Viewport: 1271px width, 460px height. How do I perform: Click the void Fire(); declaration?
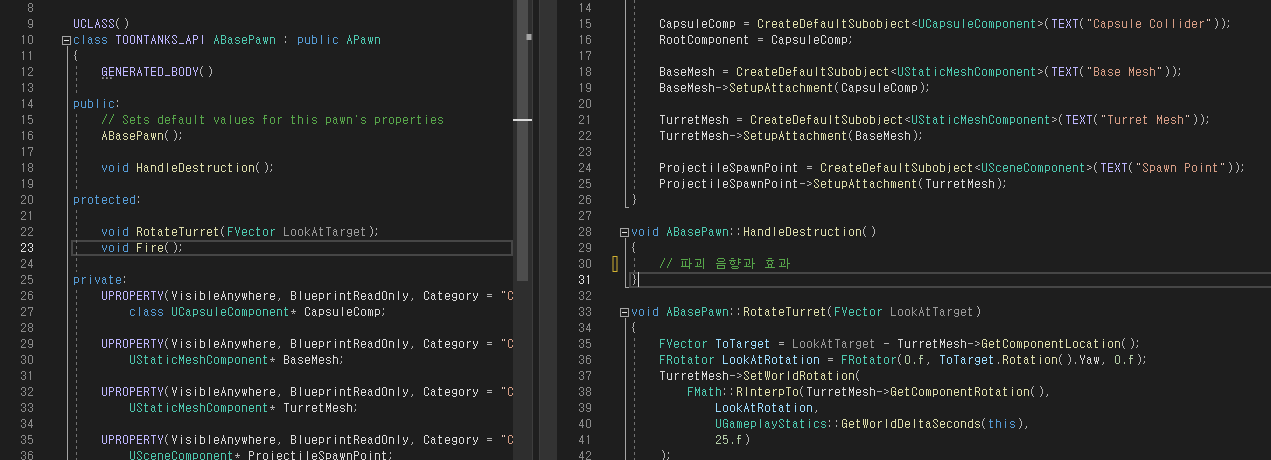pos(142,248)
